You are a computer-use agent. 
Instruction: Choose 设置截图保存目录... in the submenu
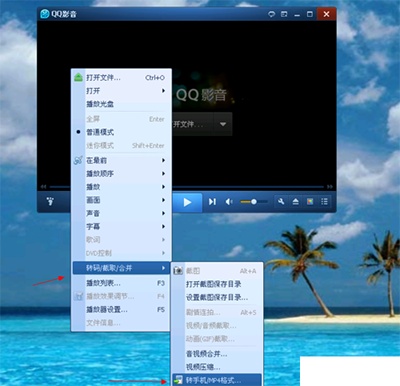(217, 297)
